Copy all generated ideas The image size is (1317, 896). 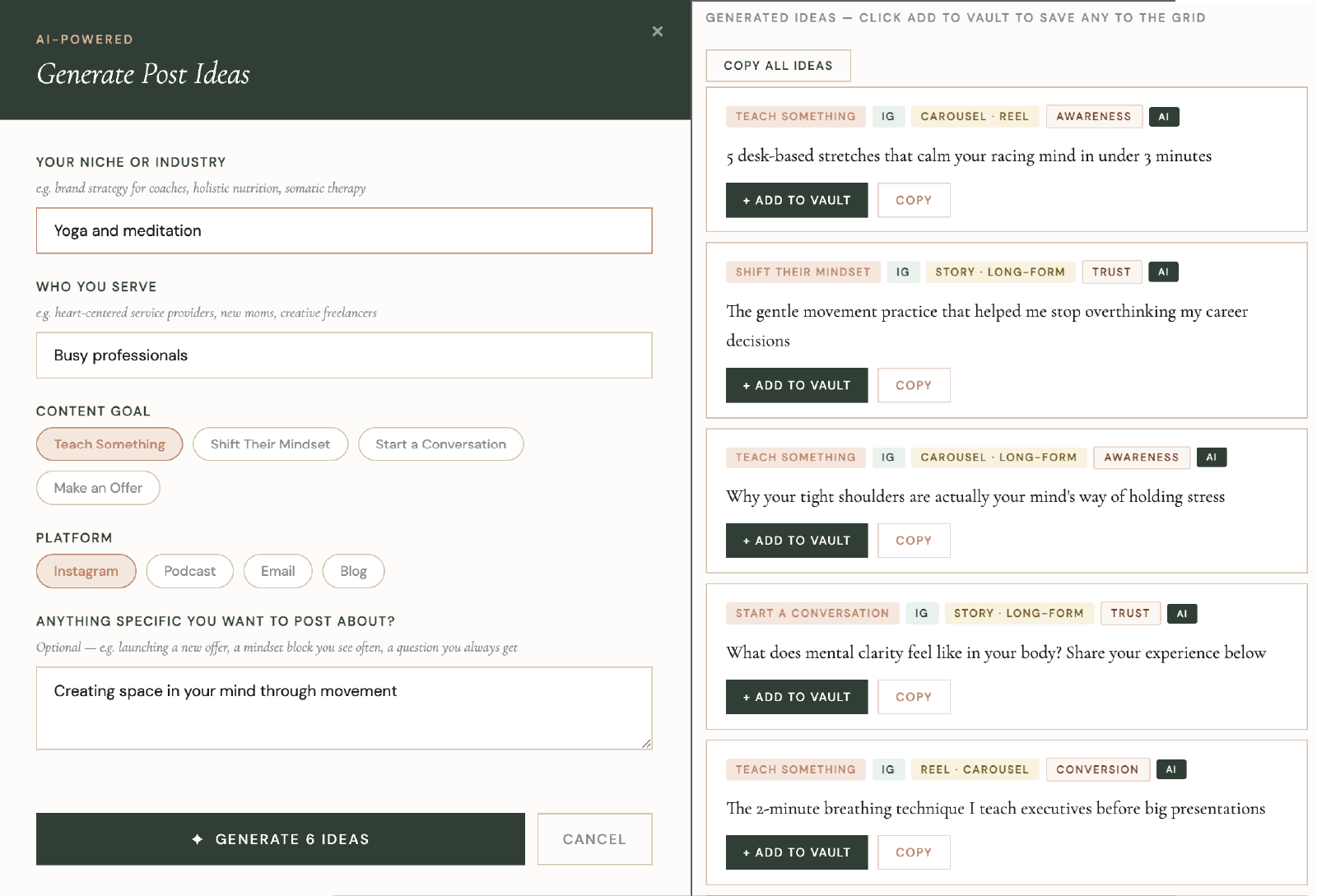778,66
